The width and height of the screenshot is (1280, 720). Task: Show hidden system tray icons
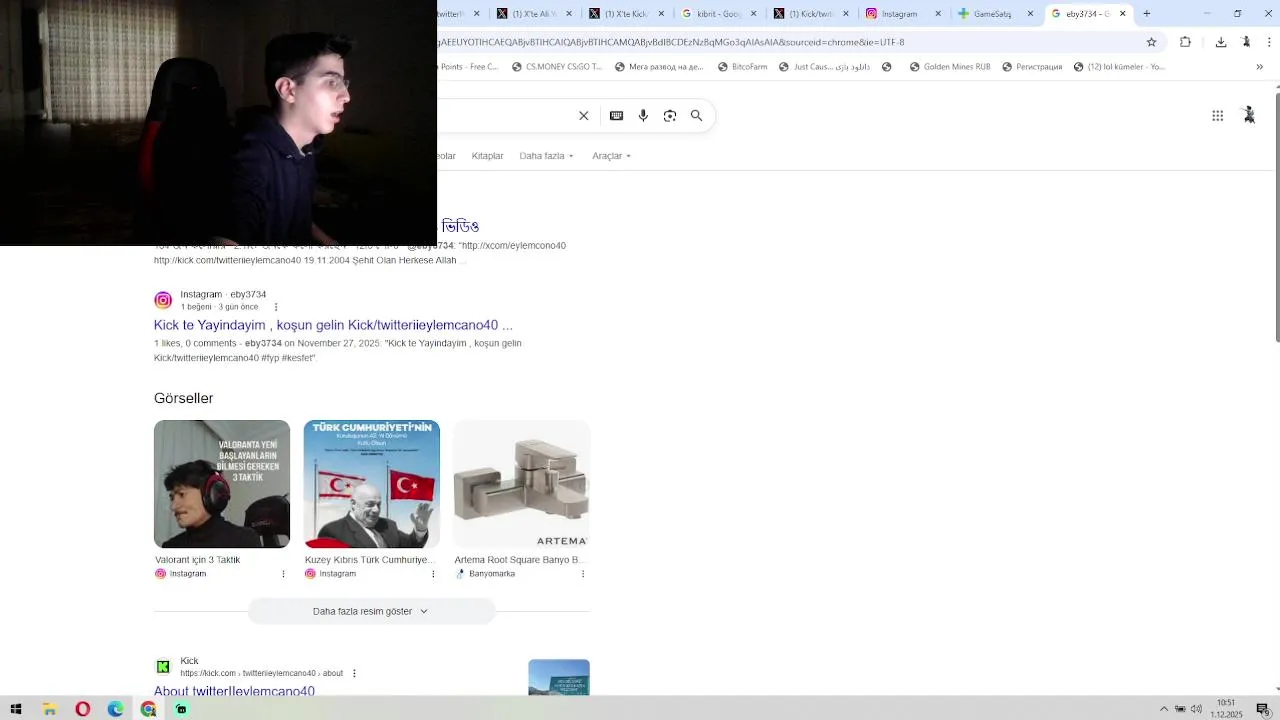point(1163,709)
